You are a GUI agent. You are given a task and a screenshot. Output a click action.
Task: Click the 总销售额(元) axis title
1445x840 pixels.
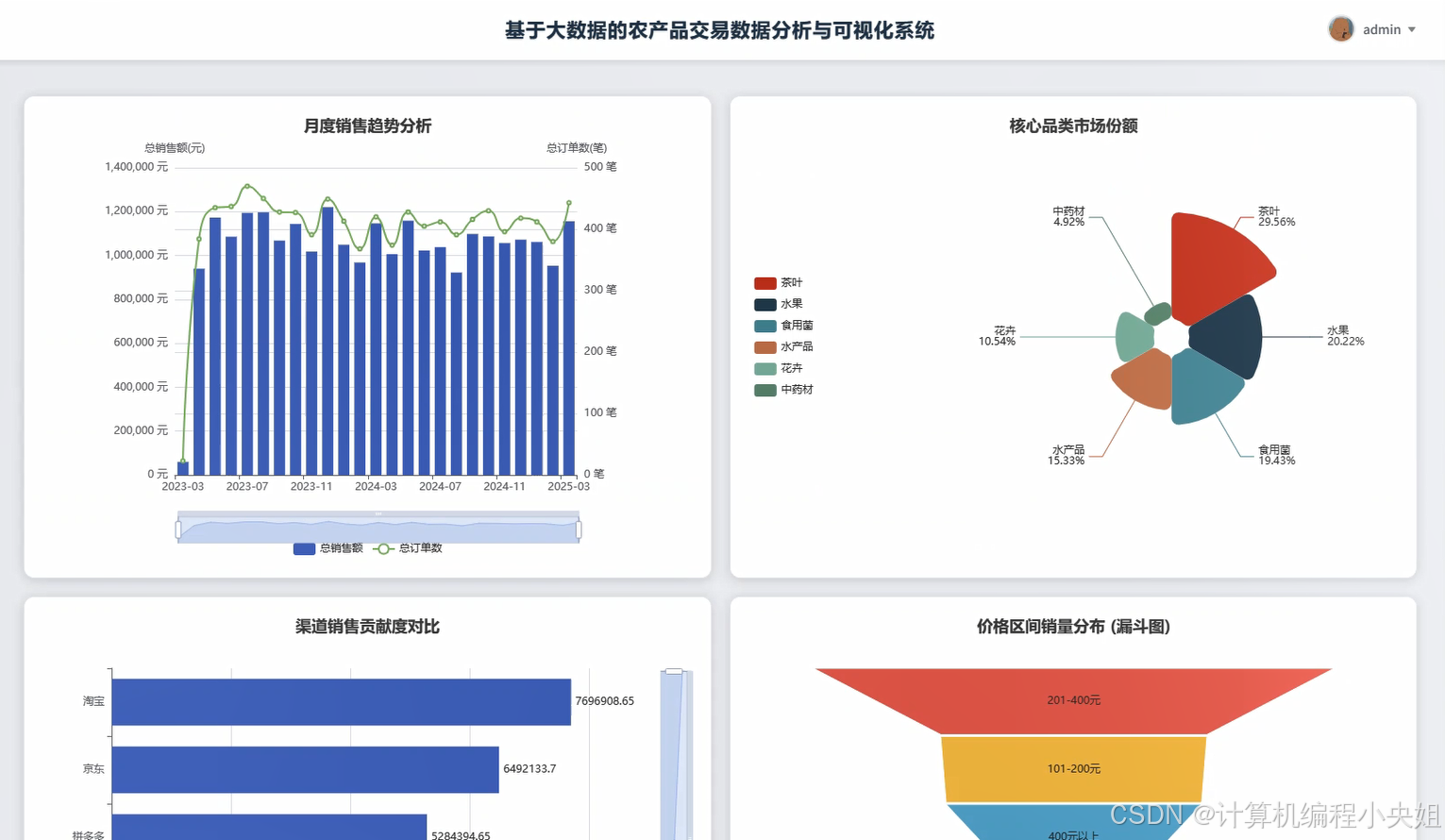click(175, 148)
